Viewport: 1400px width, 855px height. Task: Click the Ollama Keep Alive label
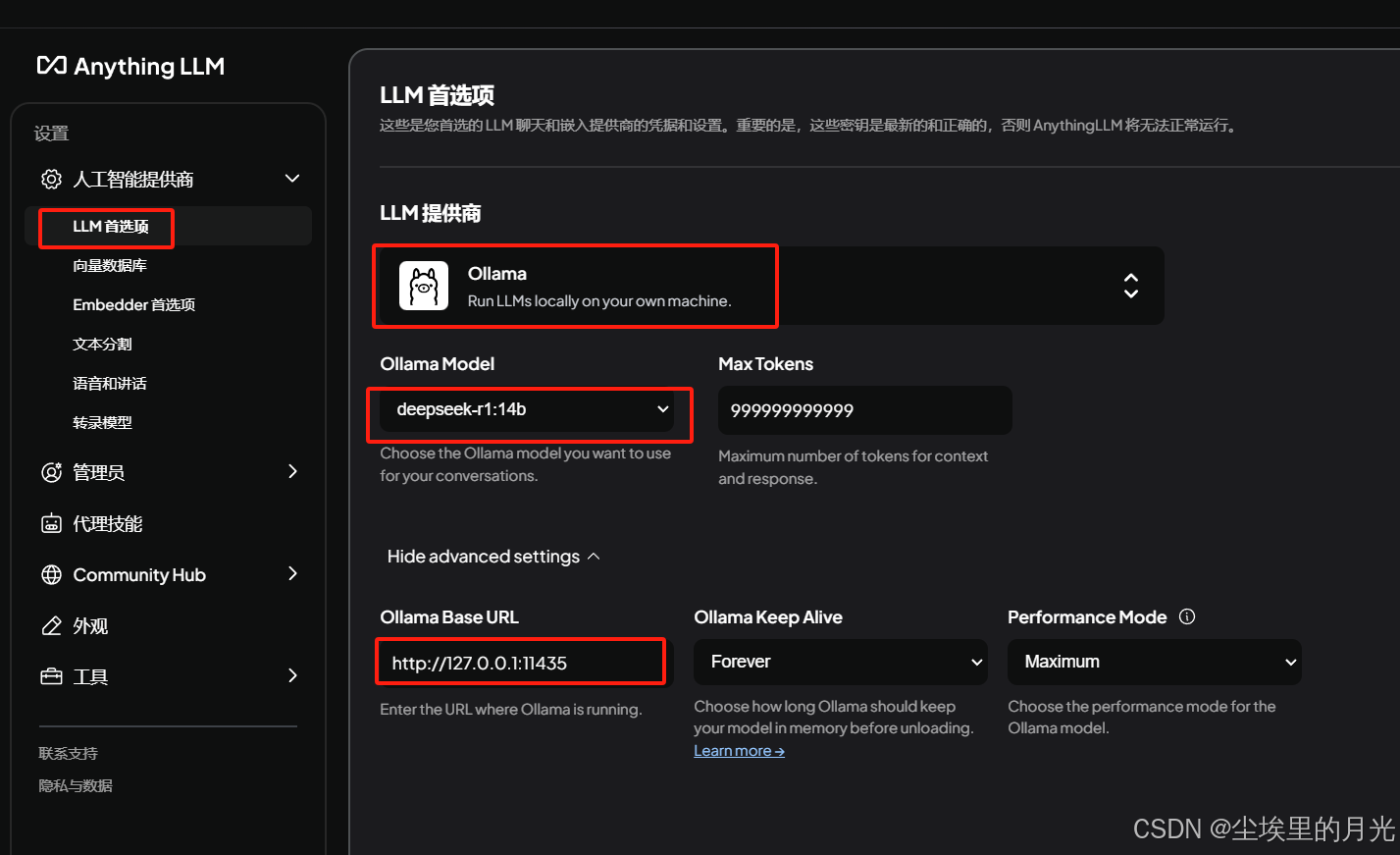pos(768,617)
